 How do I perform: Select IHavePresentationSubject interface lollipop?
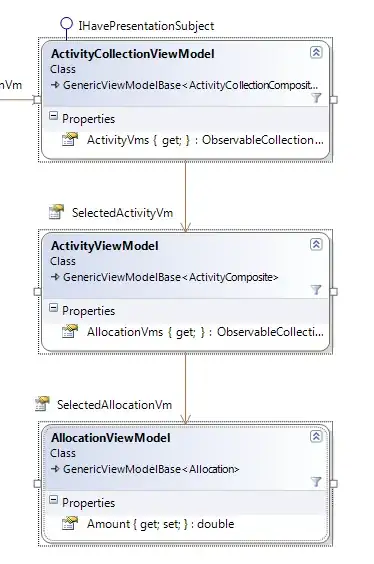[66, 24]
